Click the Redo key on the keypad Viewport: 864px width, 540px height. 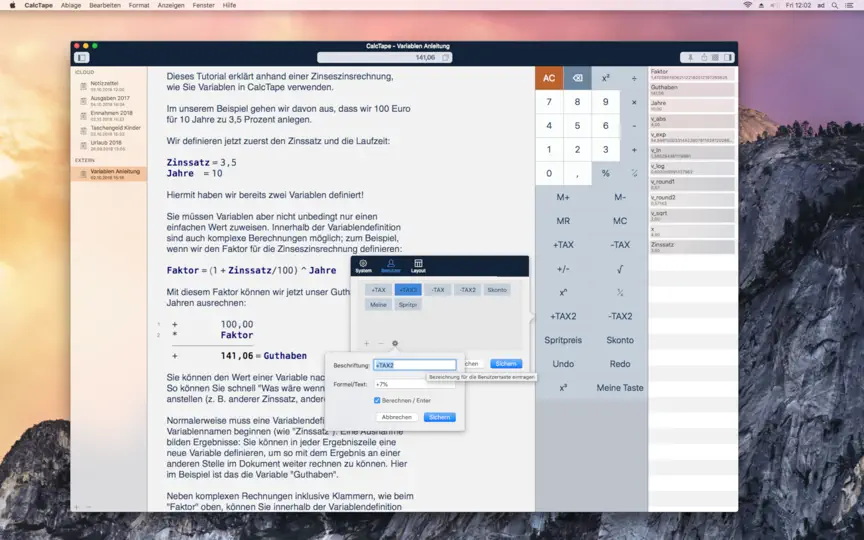(x=620, y=364)
